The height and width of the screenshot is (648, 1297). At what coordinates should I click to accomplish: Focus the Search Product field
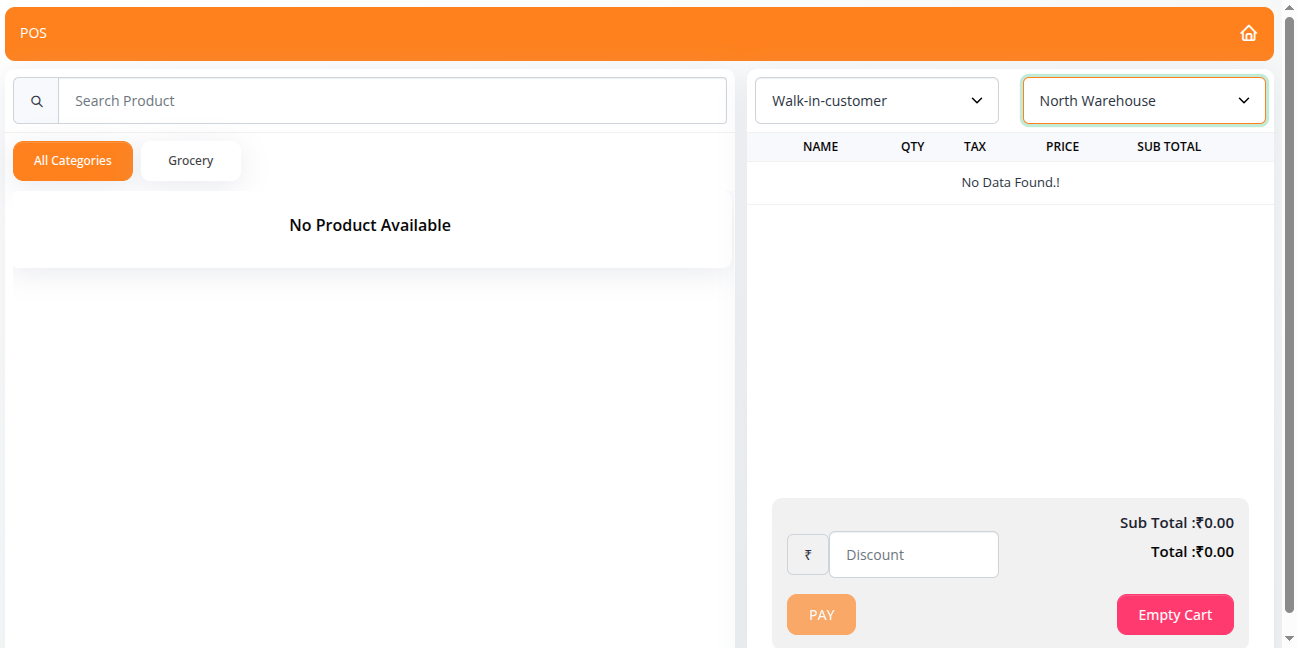click(x=392, y=101)
